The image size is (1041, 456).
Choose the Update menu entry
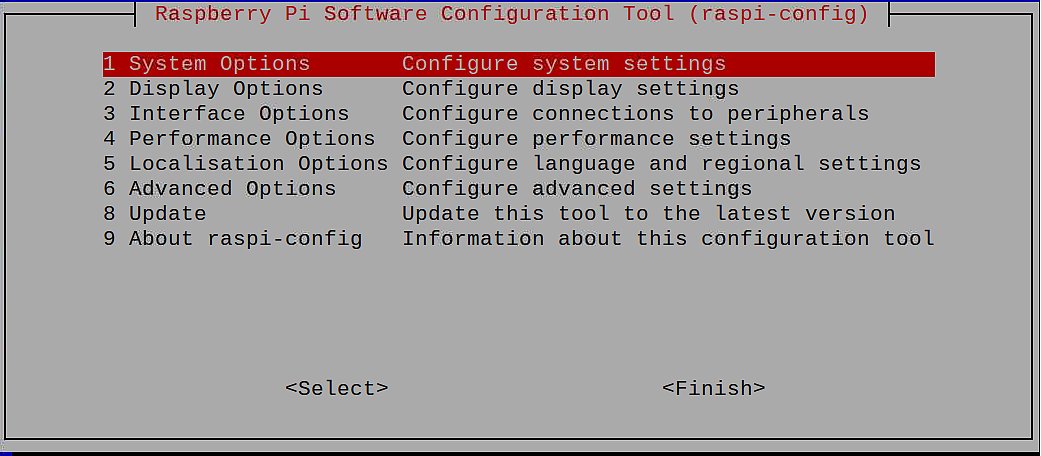(x=519, y=214)
